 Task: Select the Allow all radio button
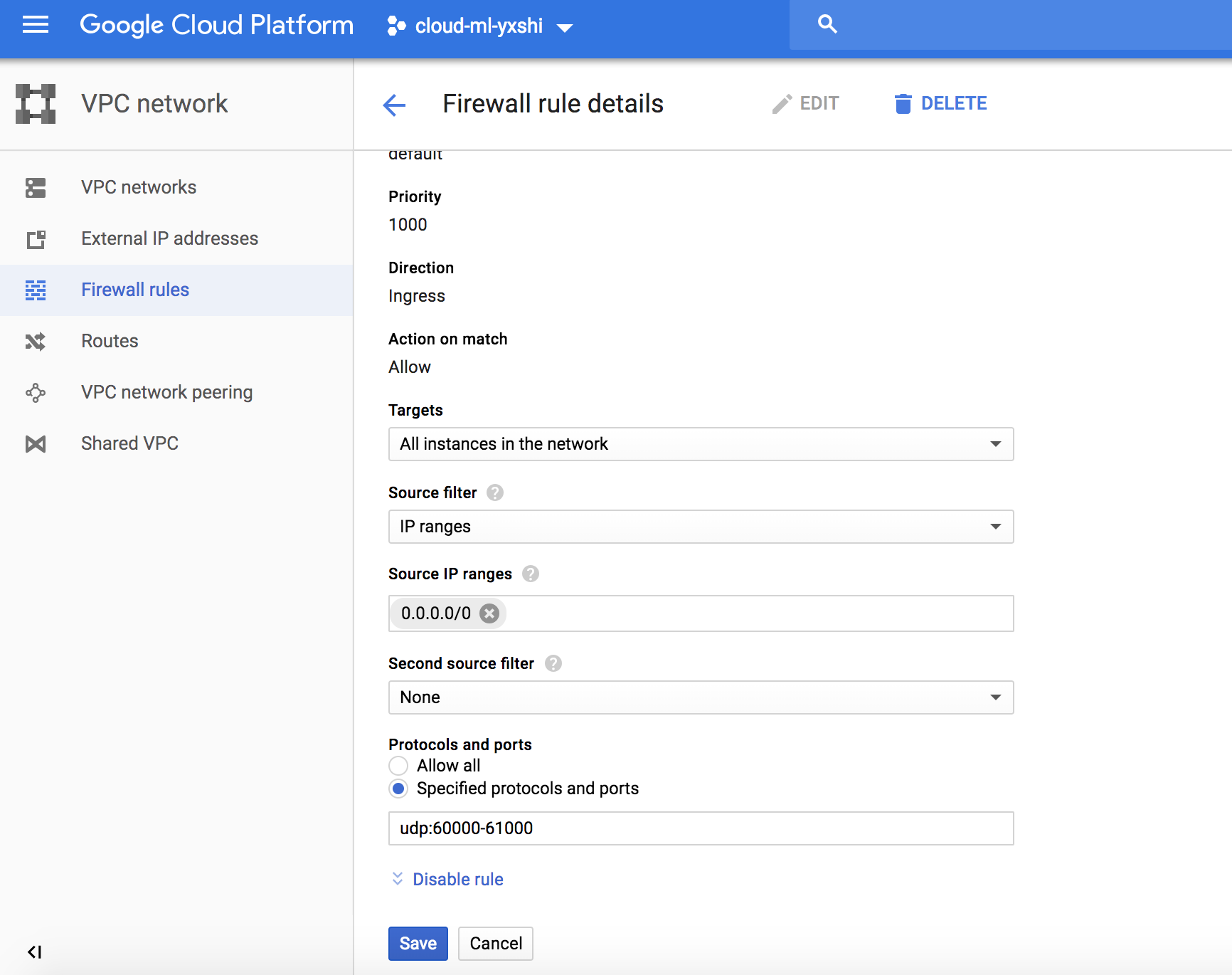[398, 766]
